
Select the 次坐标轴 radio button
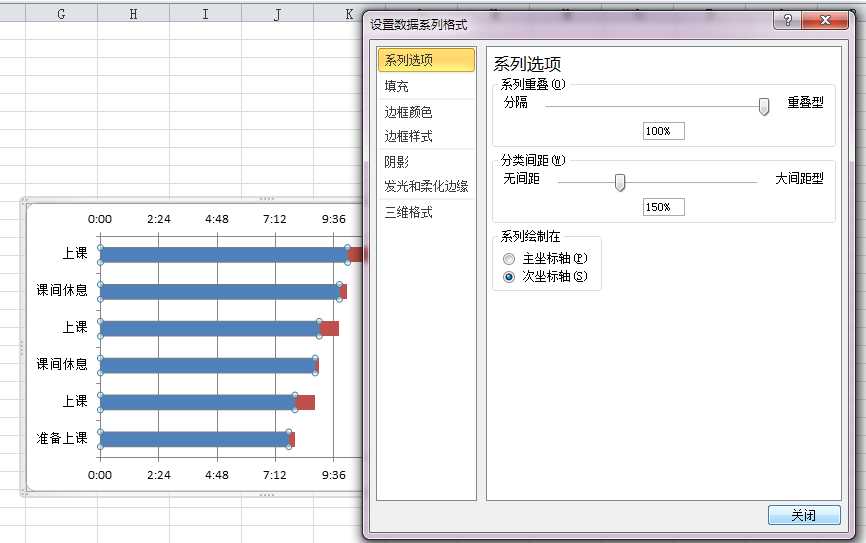(509, 277)
